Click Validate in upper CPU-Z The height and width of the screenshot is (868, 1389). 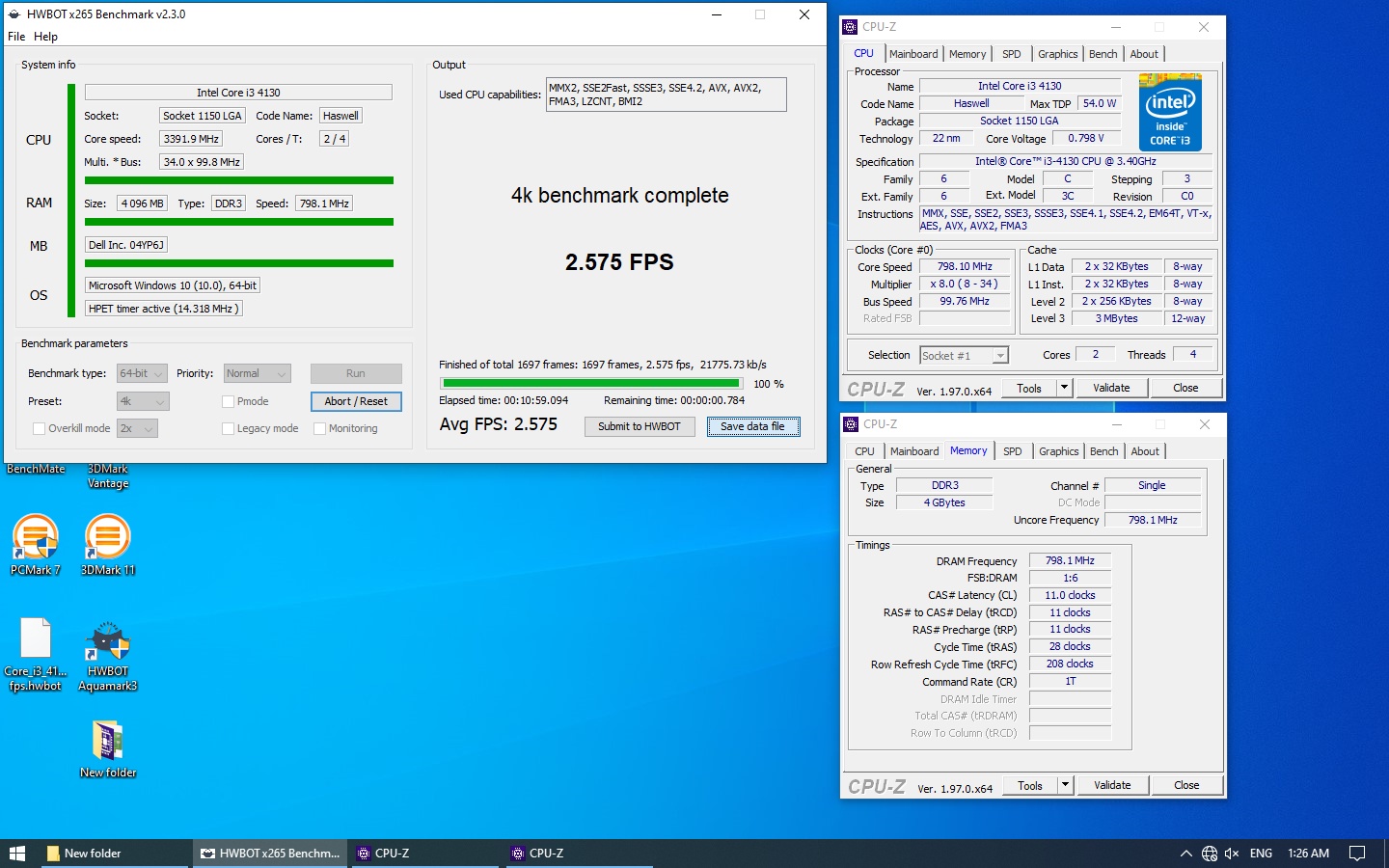(x=1111, y=388)
